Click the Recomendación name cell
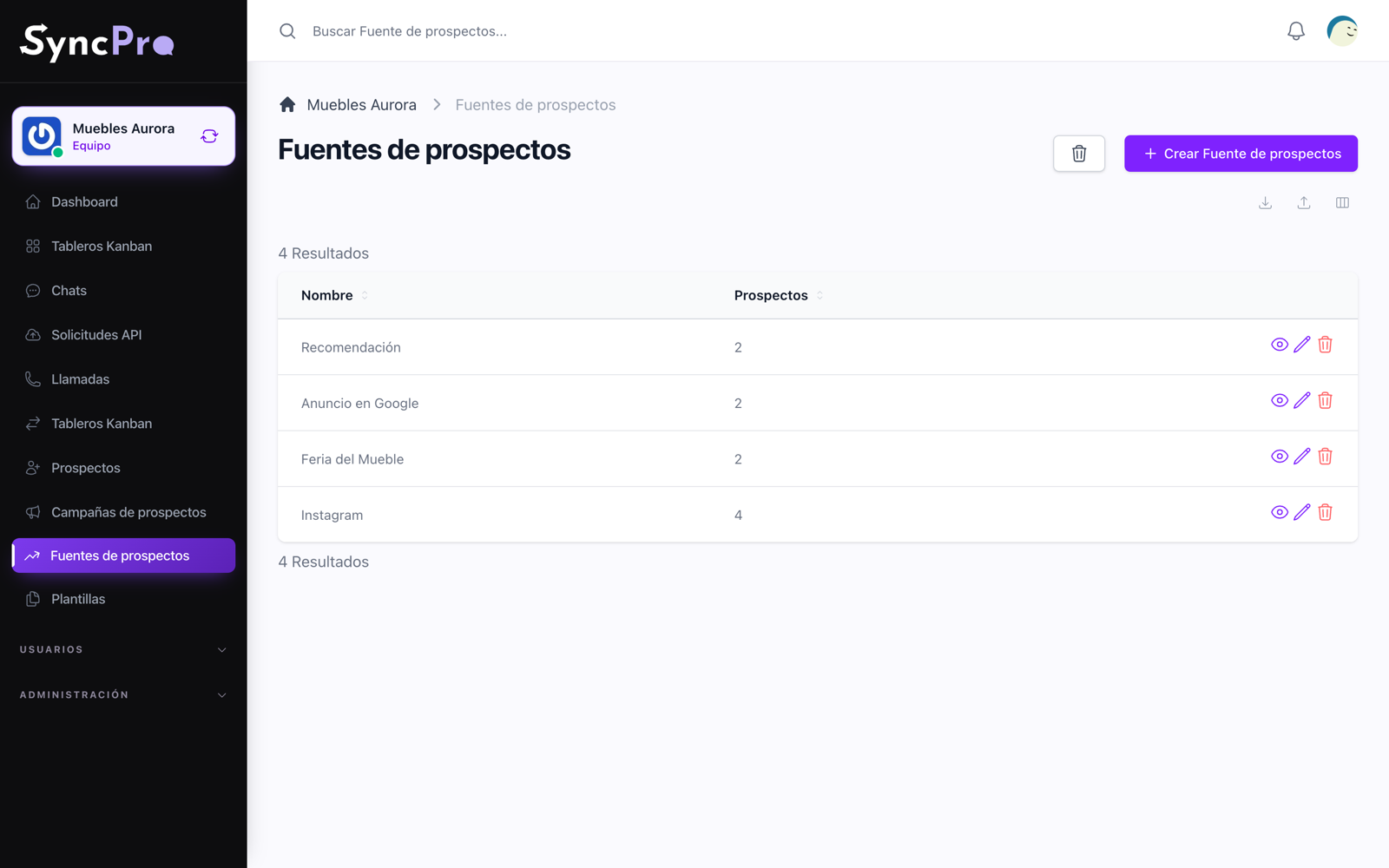Image resolution: width=1389 pixels, height=868 pixels. 351,347
